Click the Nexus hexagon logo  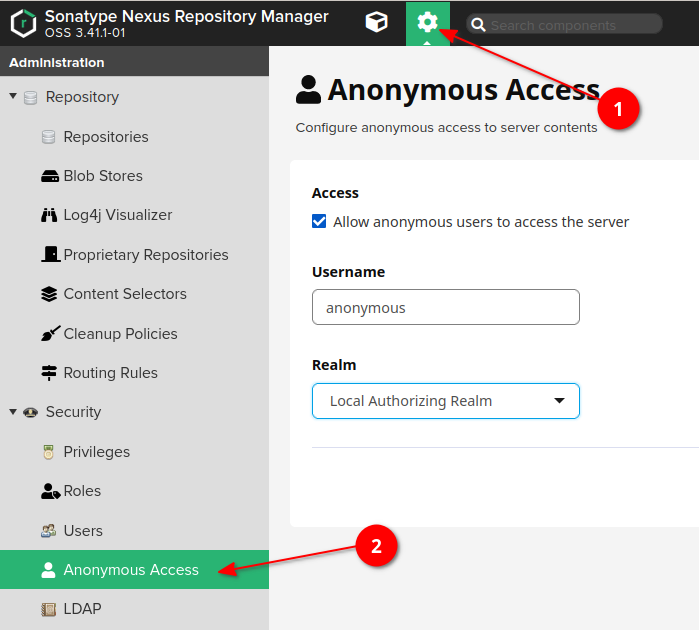tap(23, 23)
